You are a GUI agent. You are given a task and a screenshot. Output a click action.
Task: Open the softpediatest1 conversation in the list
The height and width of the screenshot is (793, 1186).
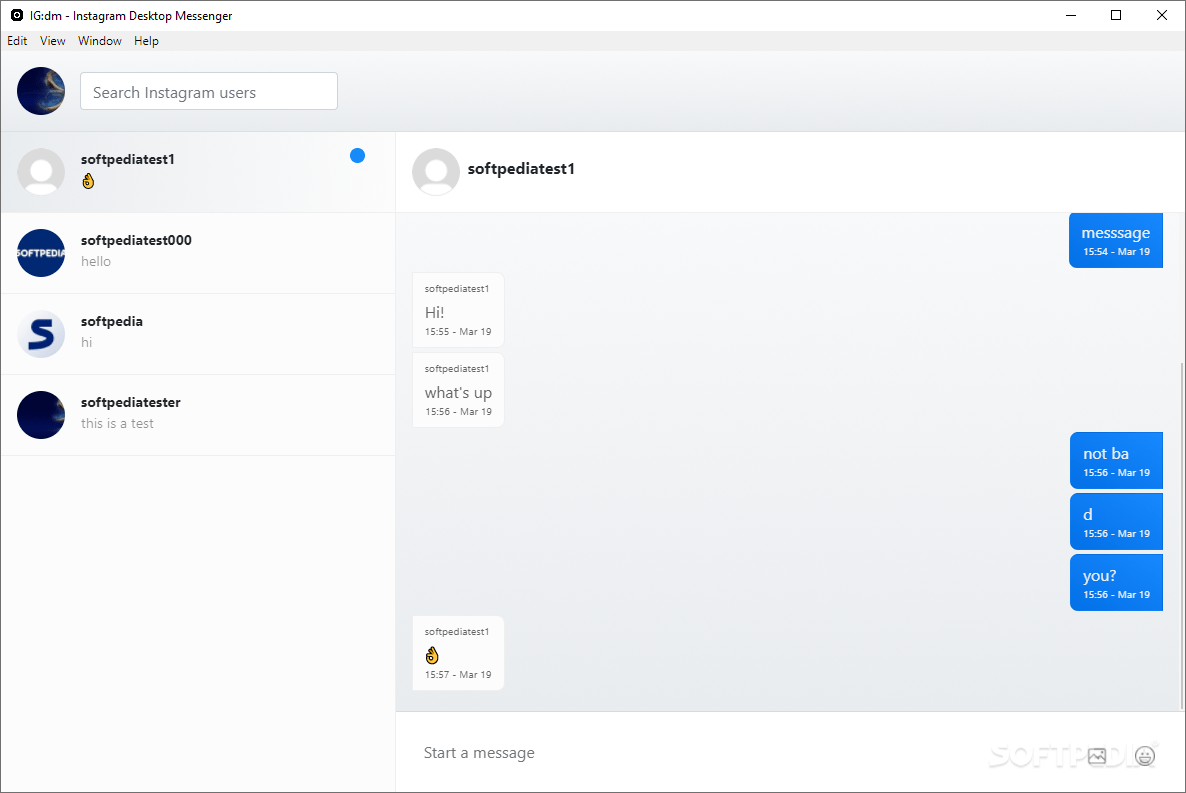coord(198,172)
